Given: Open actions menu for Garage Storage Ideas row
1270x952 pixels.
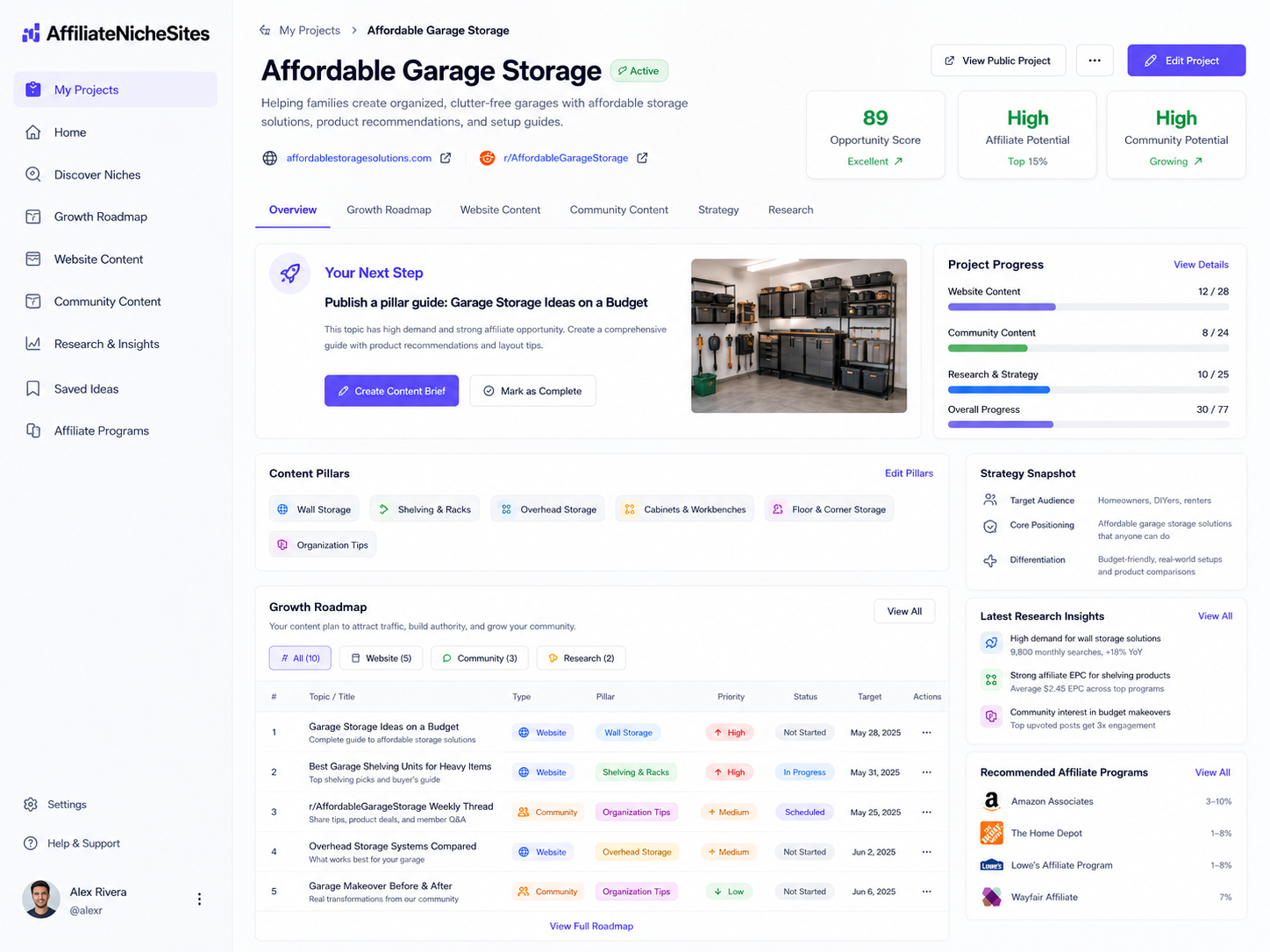Looking at the screenshot, I should [x=926, y=733].
